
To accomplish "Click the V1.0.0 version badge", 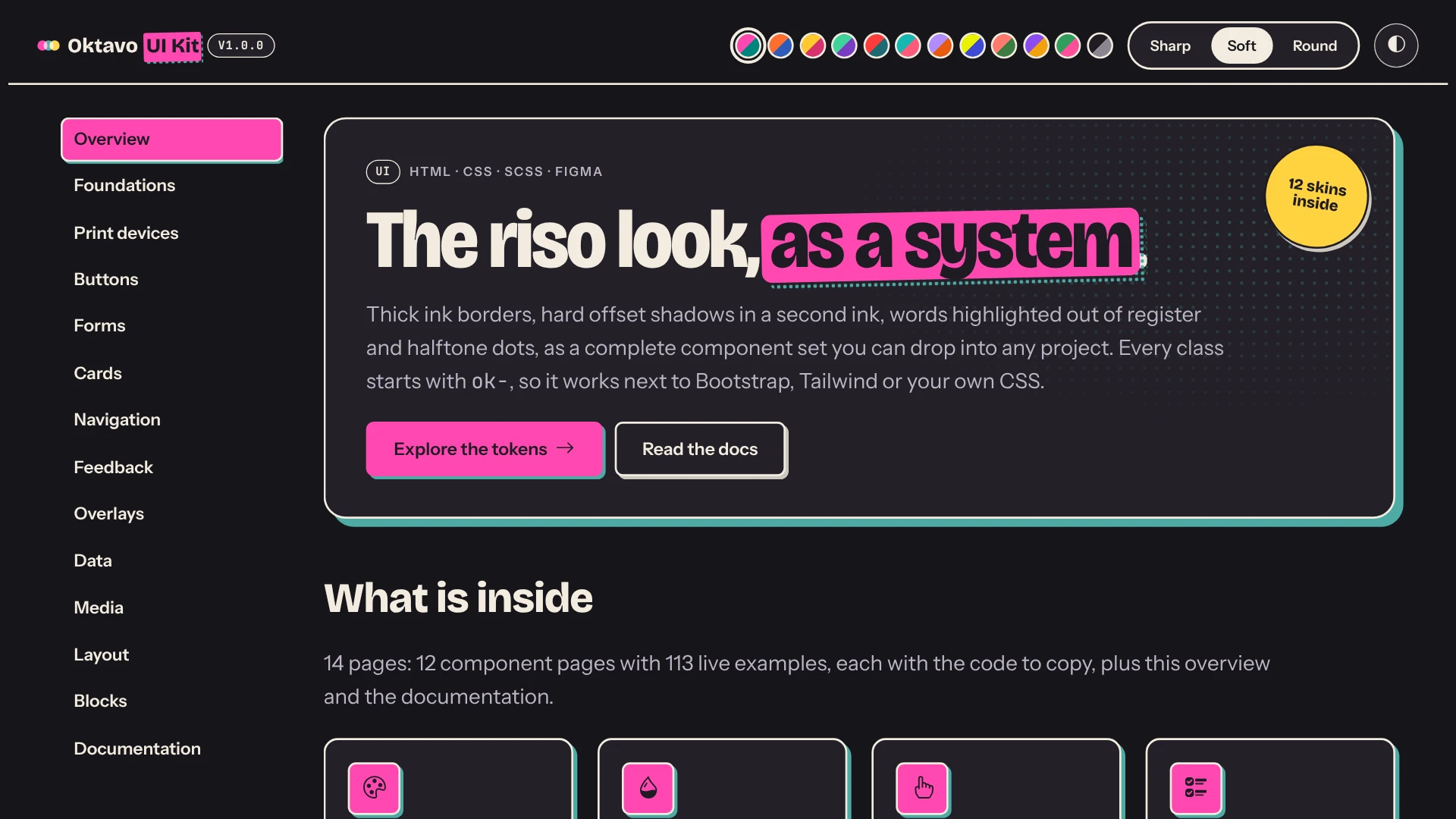I will click(x=241, y=45).
